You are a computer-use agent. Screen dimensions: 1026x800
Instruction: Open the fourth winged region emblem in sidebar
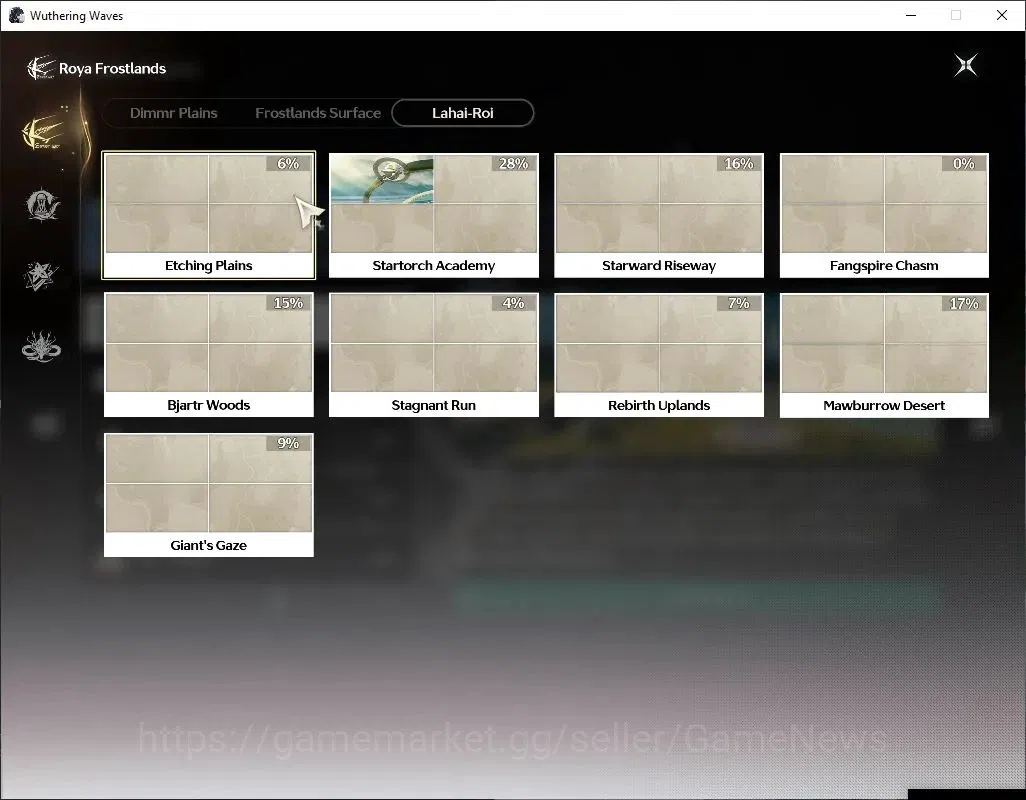point(41,347)
